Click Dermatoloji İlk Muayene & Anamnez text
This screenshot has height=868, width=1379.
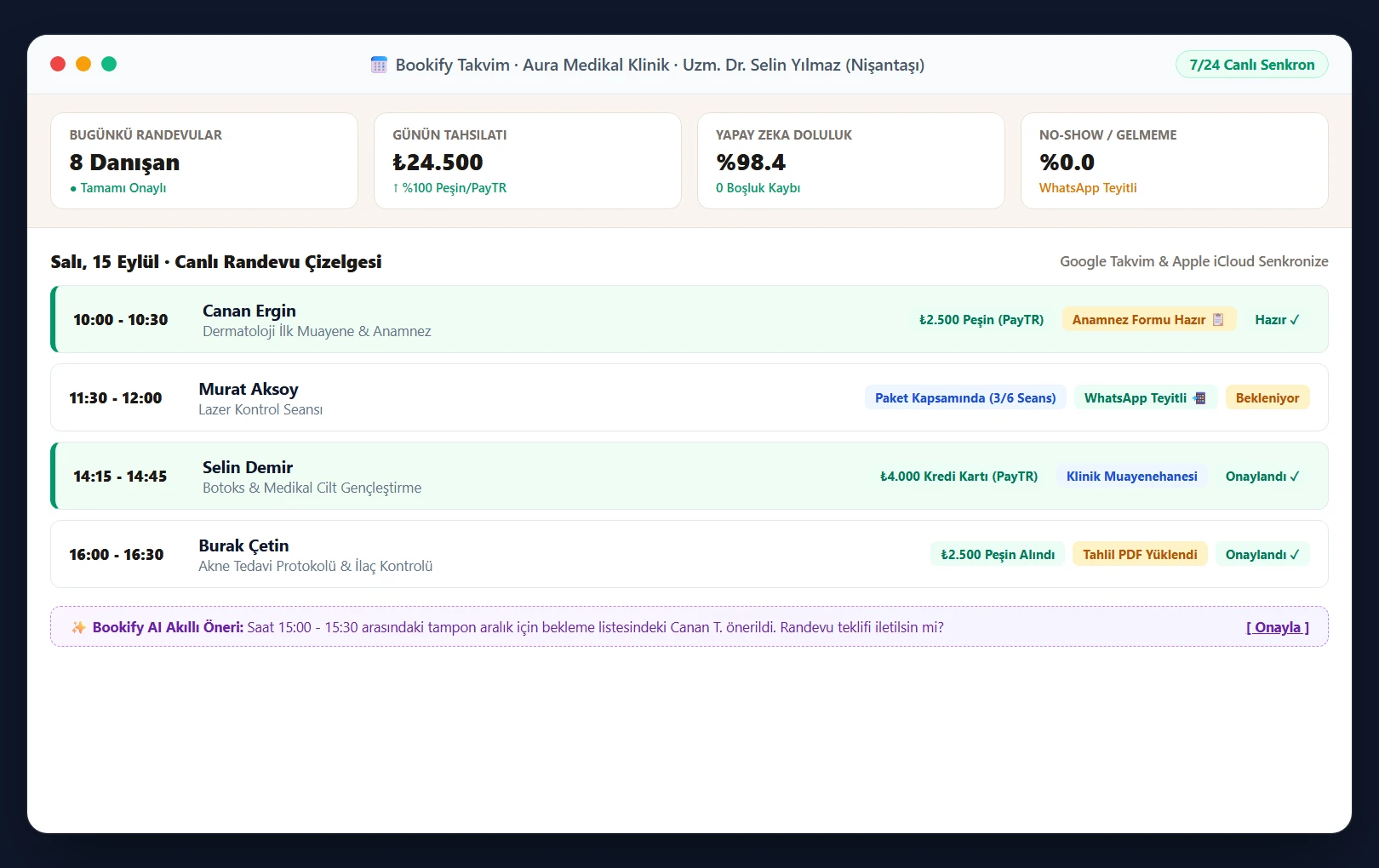[317, 331]
